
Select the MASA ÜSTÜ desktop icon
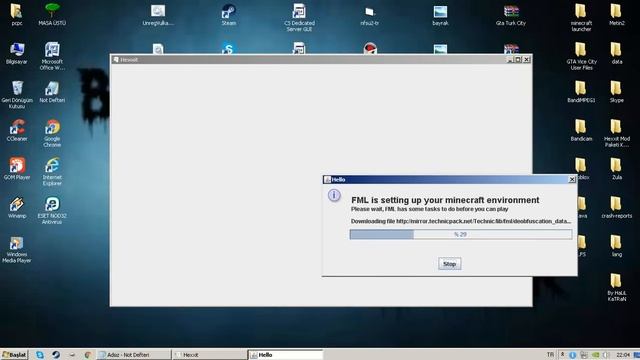click(x=52, y=15)
